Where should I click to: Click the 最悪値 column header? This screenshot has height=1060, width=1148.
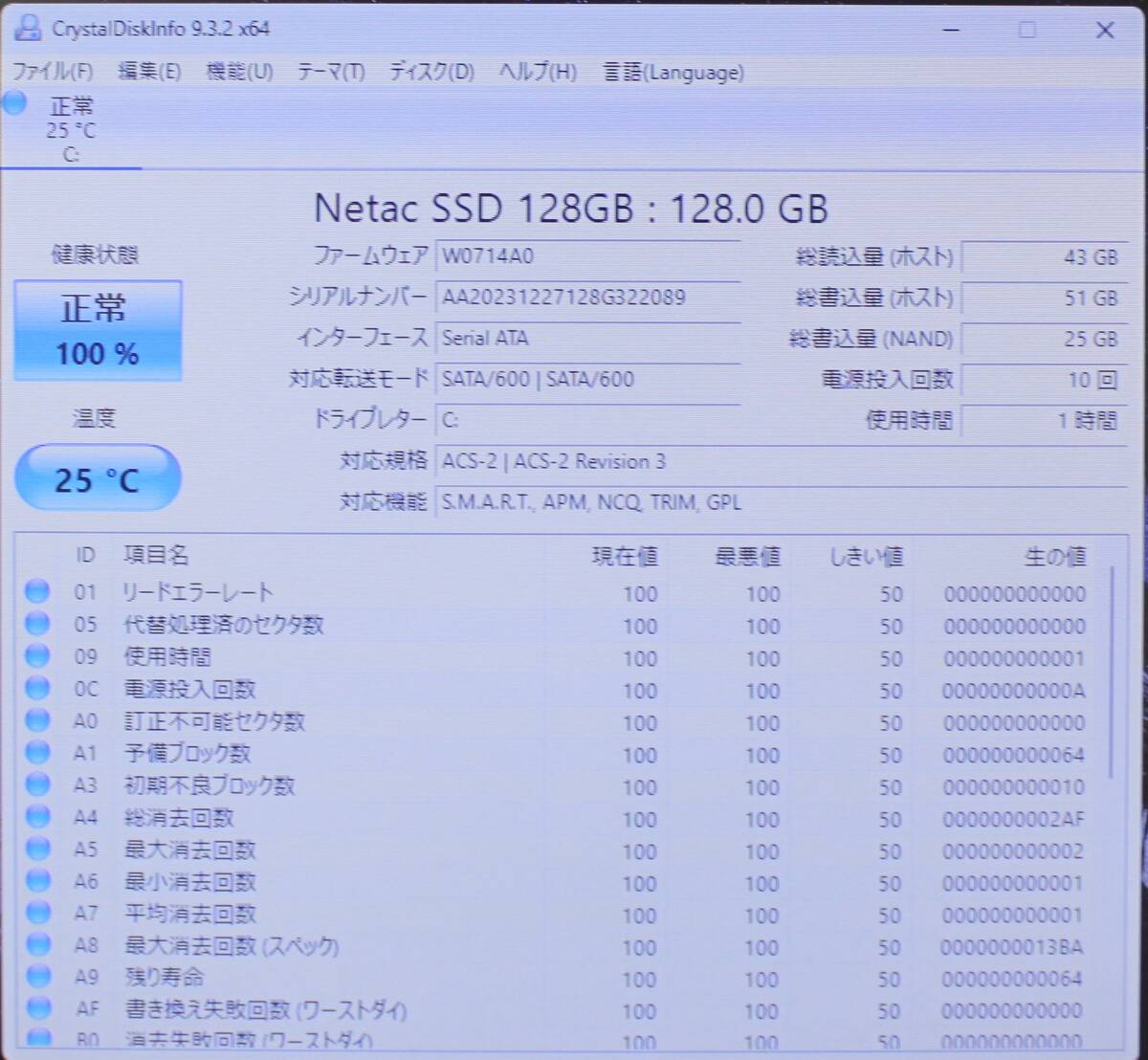coord(748,557)
